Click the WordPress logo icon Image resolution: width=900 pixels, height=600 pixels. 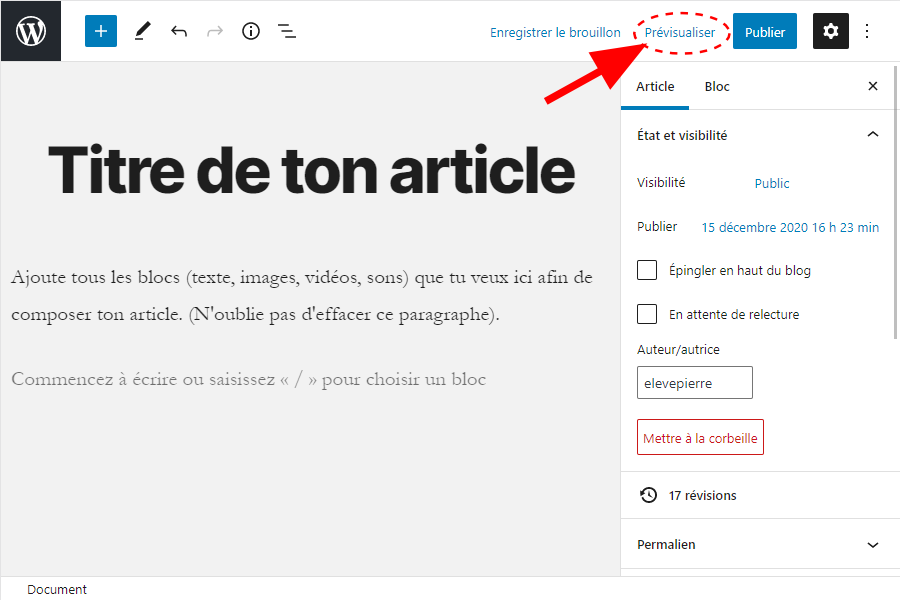point(31,31)
